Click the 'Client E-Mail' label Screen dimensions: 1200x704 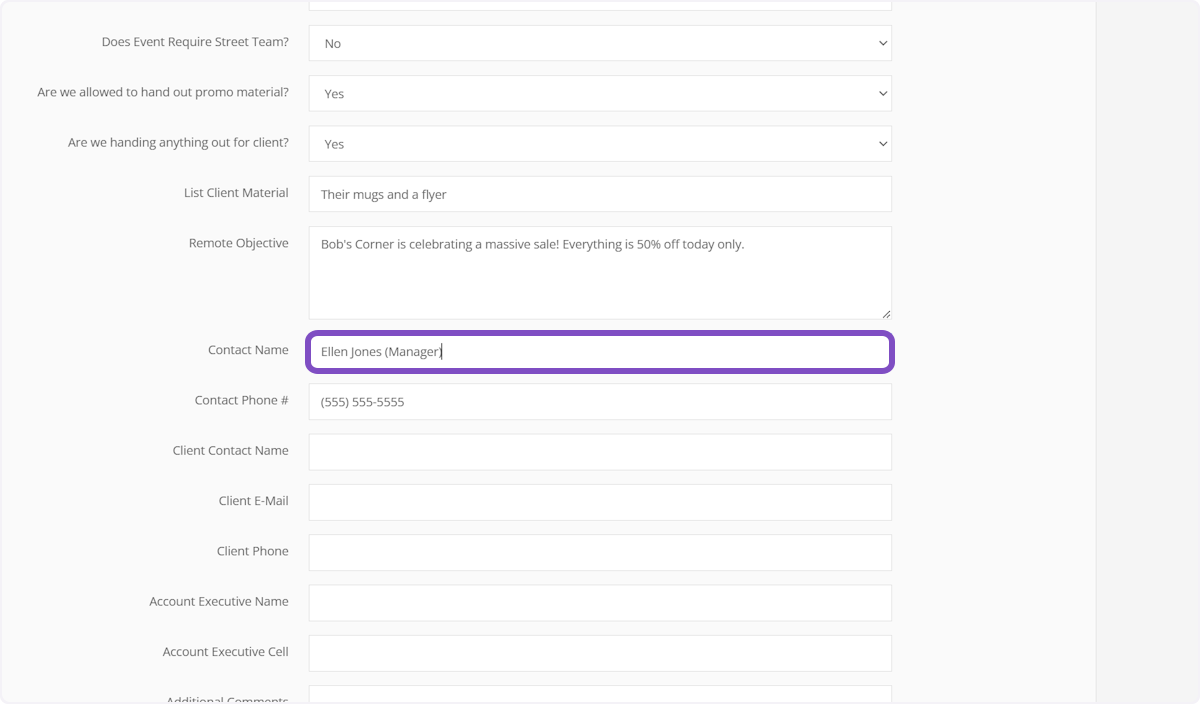253,501
